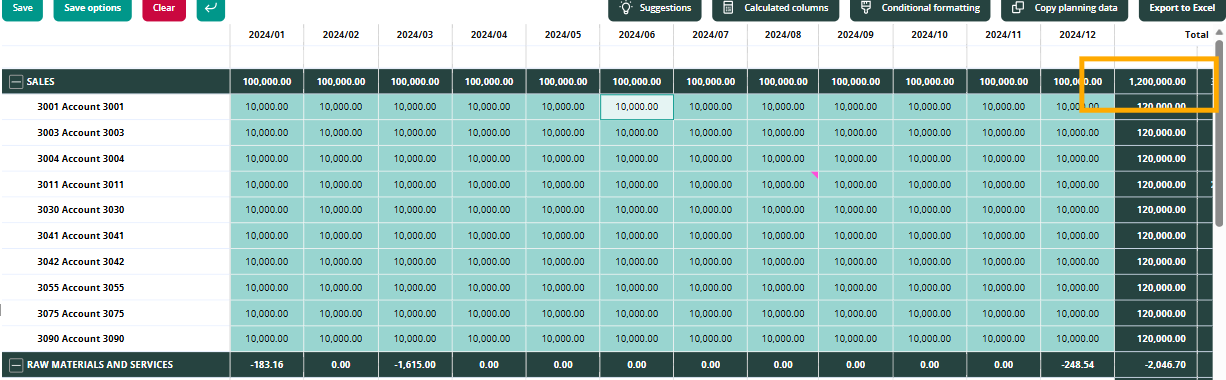The height and width of the screenshot is (380, 1226).
Task: Select row 3001 Account 3001
Action: coord(115,106)
